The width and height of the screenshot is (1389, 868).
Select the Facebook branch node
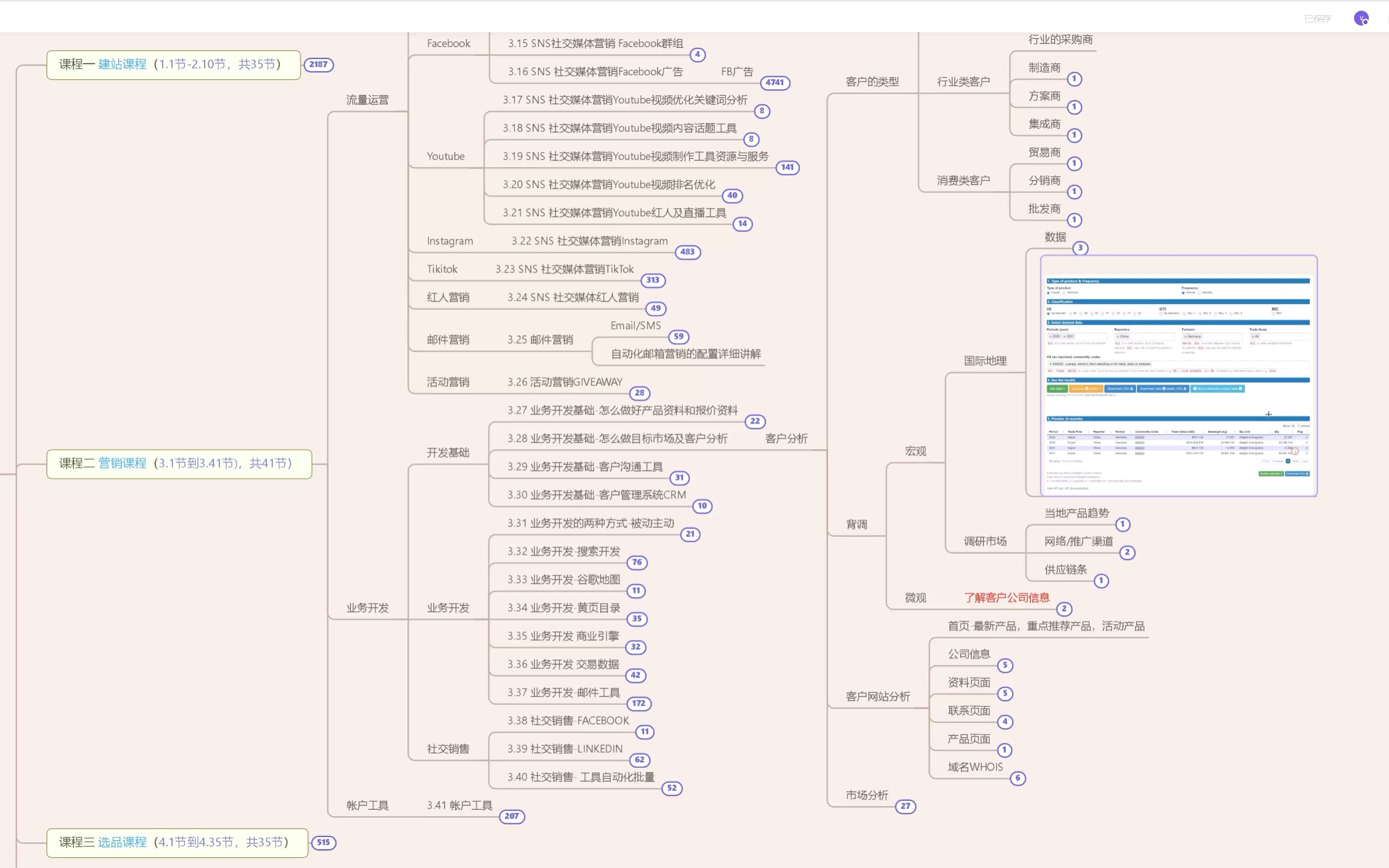click(x=448, y=44)
